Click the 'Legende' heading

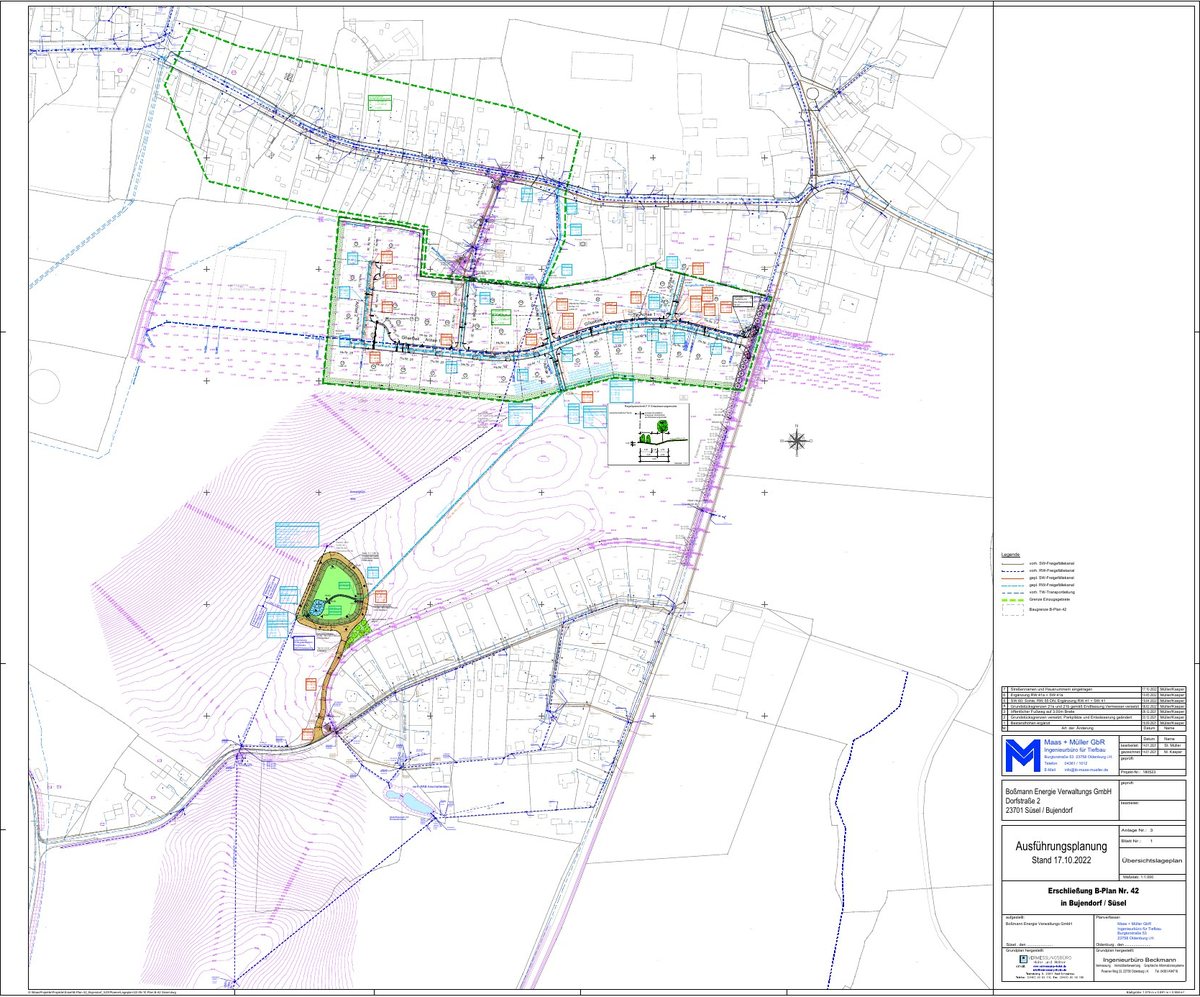click(1011, 555)
